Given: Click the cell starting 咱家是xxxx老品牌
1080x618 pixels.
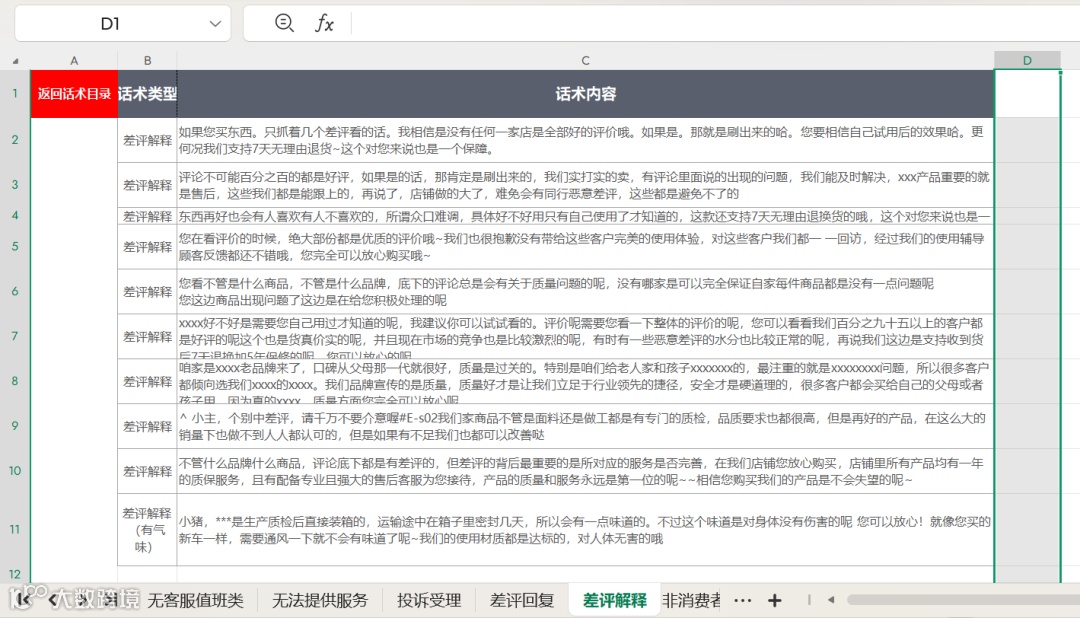Looking at the screenshot, I should tap(585, 381).
